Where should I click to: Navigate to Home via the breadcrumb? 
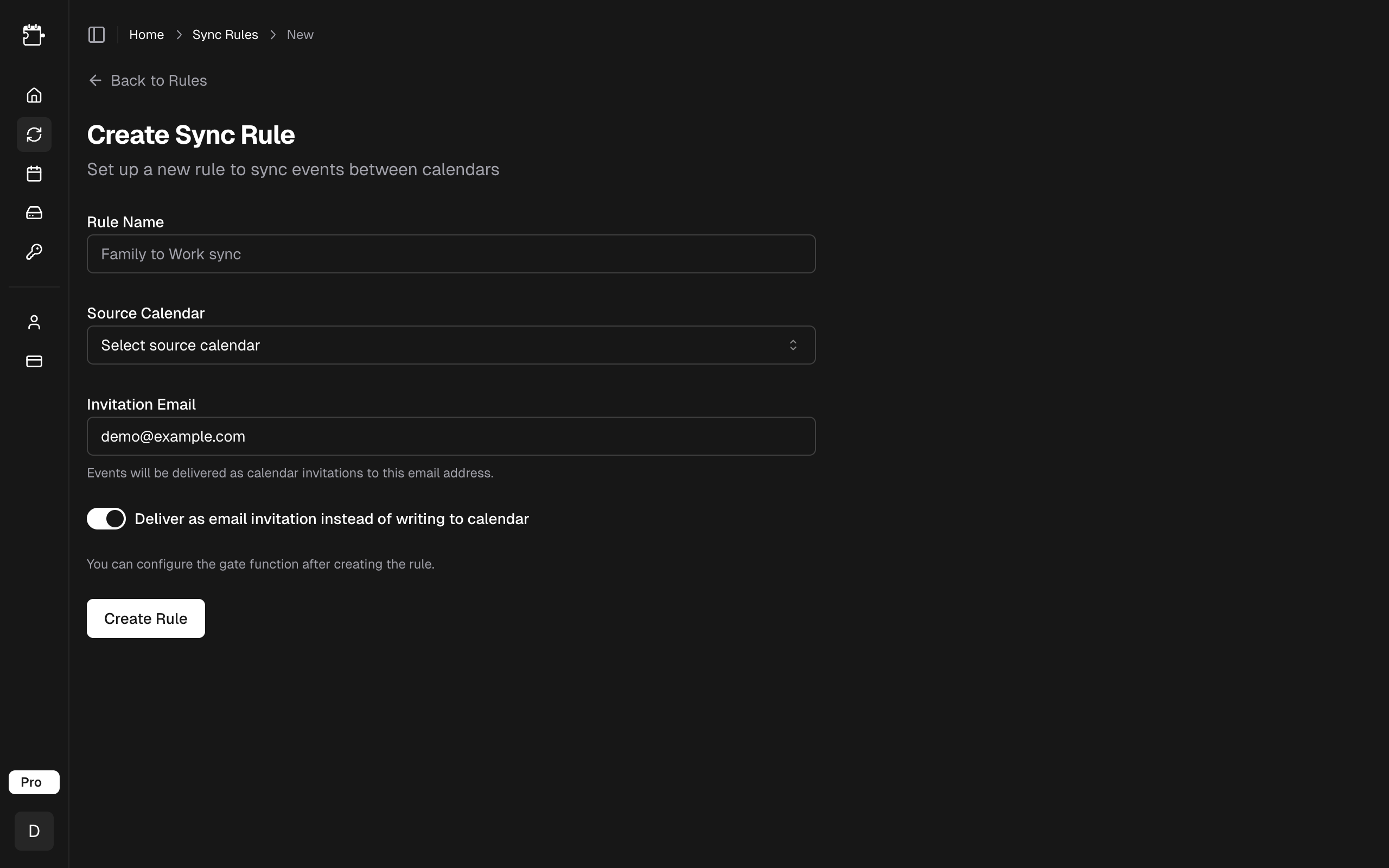tap(146, 34)
